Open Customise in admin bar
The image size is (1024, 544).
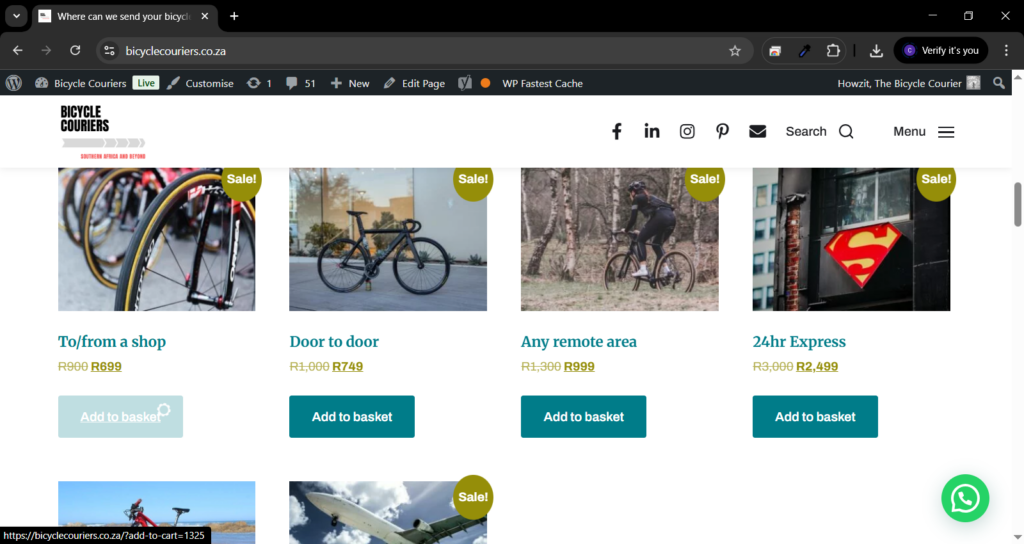(x=200, y=83)
